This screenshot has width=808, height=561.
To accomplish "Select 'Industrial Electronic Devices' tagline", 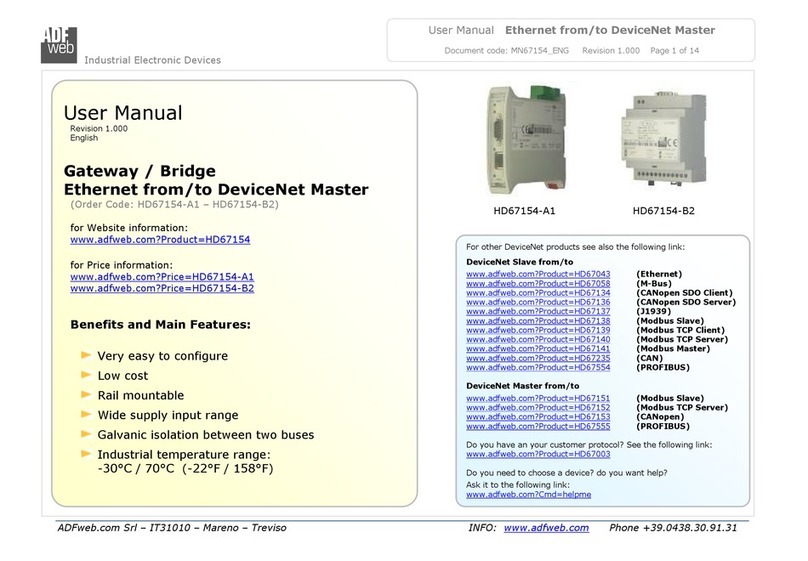I will click(153, 60).
